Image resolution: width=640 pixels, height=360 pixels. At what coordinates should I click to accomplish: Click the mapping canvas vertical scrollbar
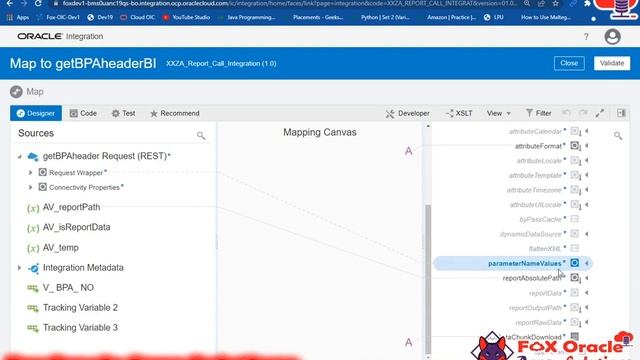click(428, 280)
